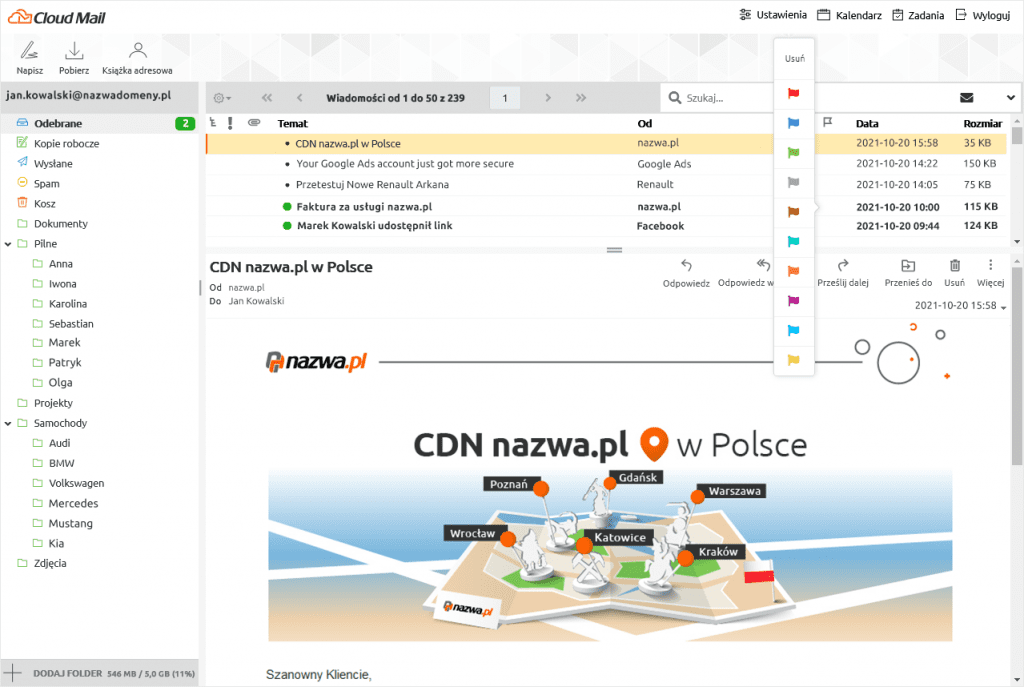This screenshot has height=687, width=1024.
Task: Toggle read dot on Renault Arkana message
Action: coord(287,185)
